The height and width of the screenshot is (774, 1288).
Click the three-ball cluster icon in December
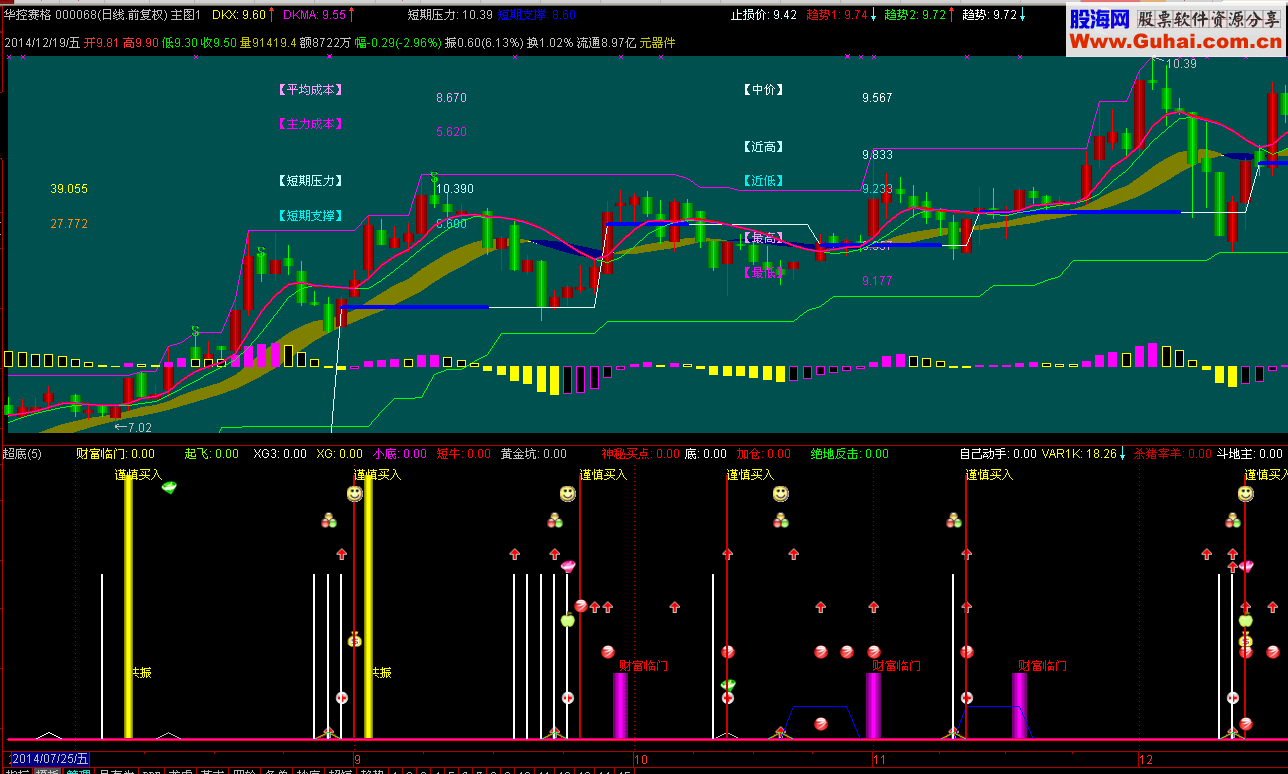click(1233, 520)
